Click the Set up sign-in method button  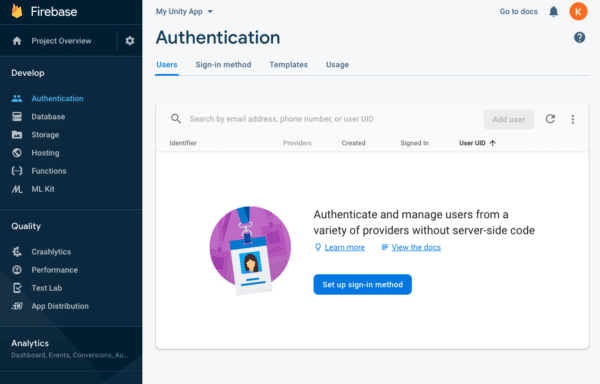click(362, 285)
